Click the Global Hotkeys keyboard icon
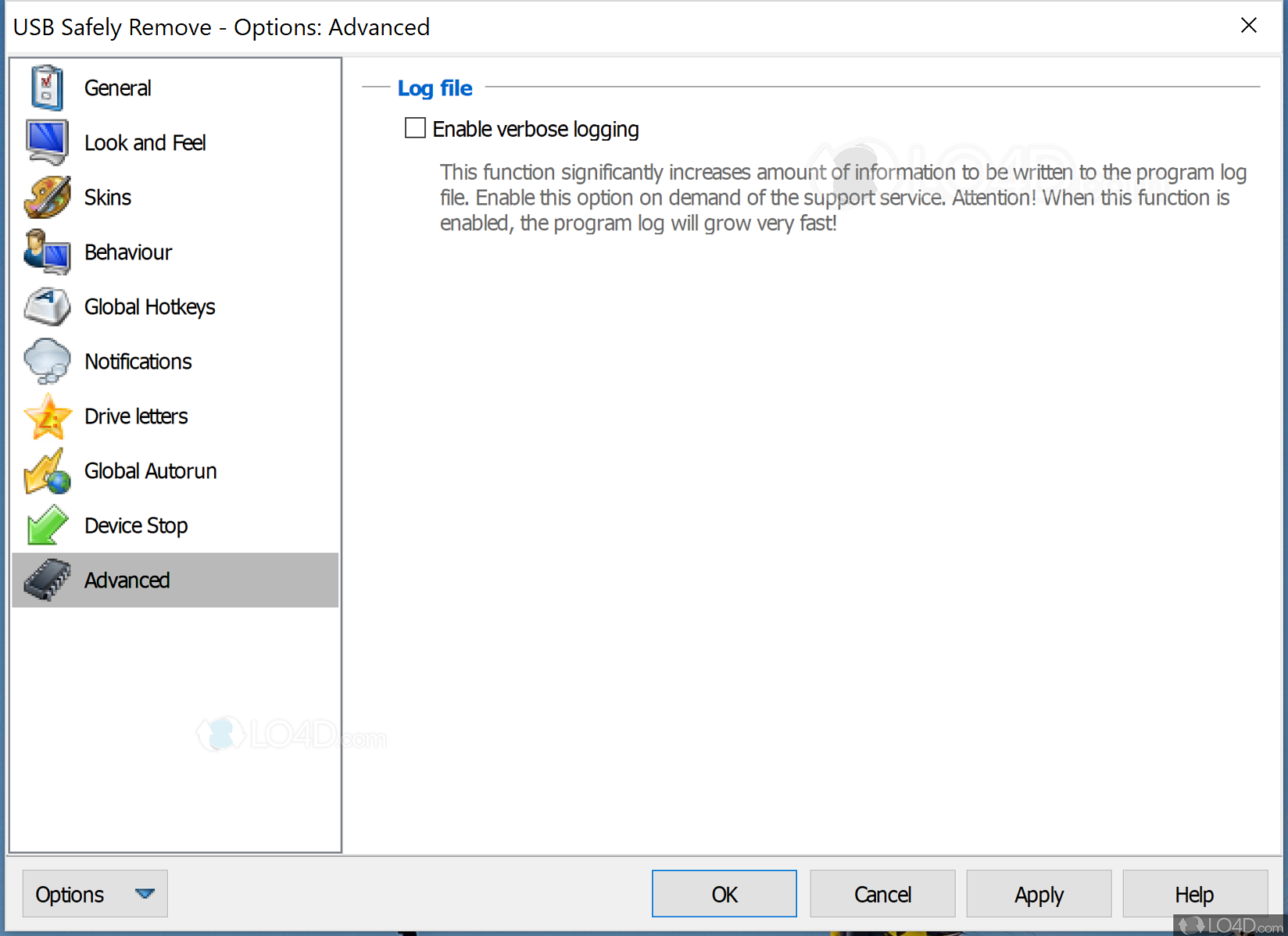This screenshot has height=936, width=1288. [46, 306]
